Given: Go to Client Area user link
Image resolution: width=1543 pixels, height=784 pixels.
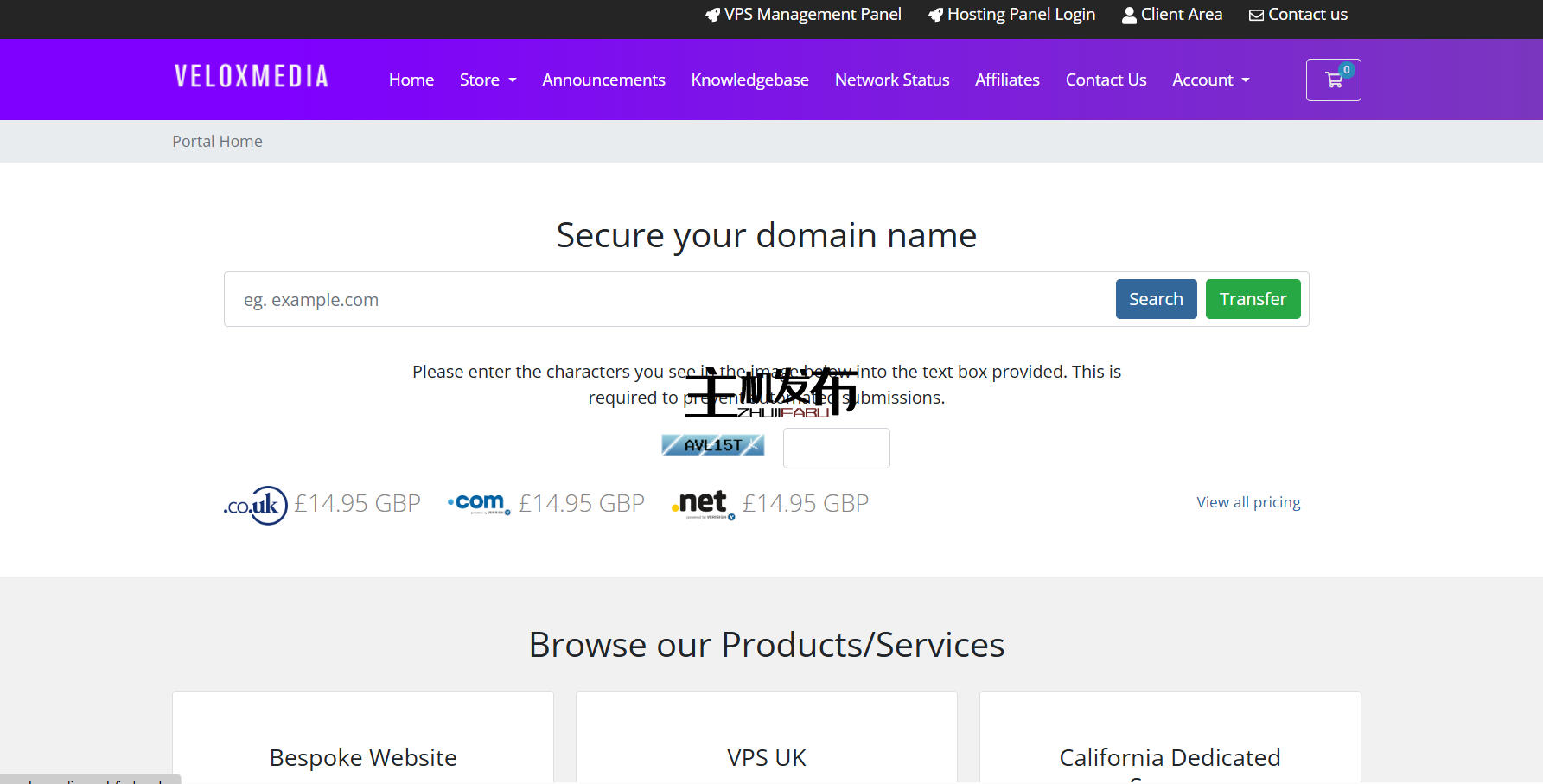Looking at the screenshot, I should click(x=1172, y=15).
